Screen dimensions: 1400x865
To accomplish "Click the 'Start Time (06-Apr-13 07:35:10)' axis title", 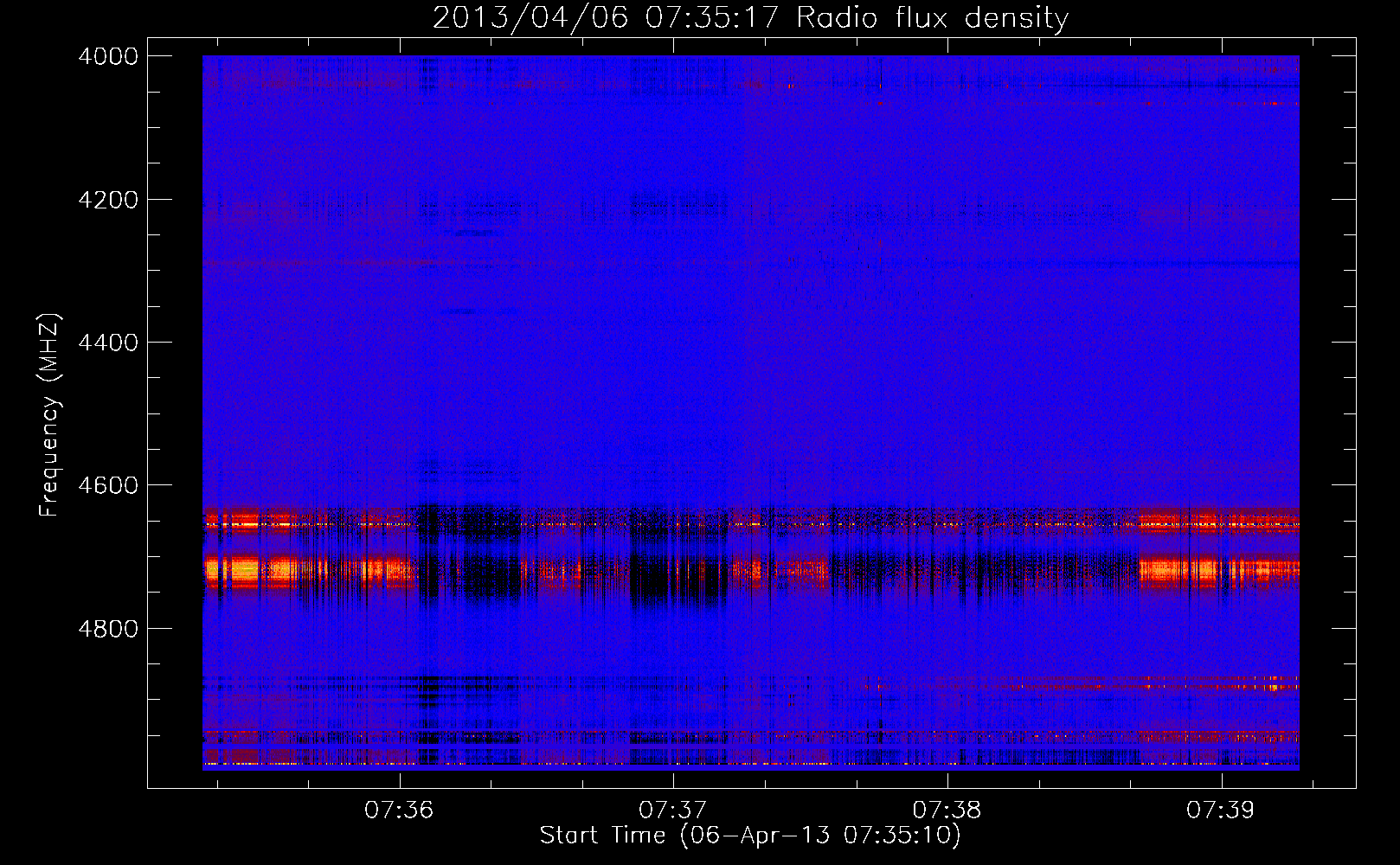I will (750, 836).
